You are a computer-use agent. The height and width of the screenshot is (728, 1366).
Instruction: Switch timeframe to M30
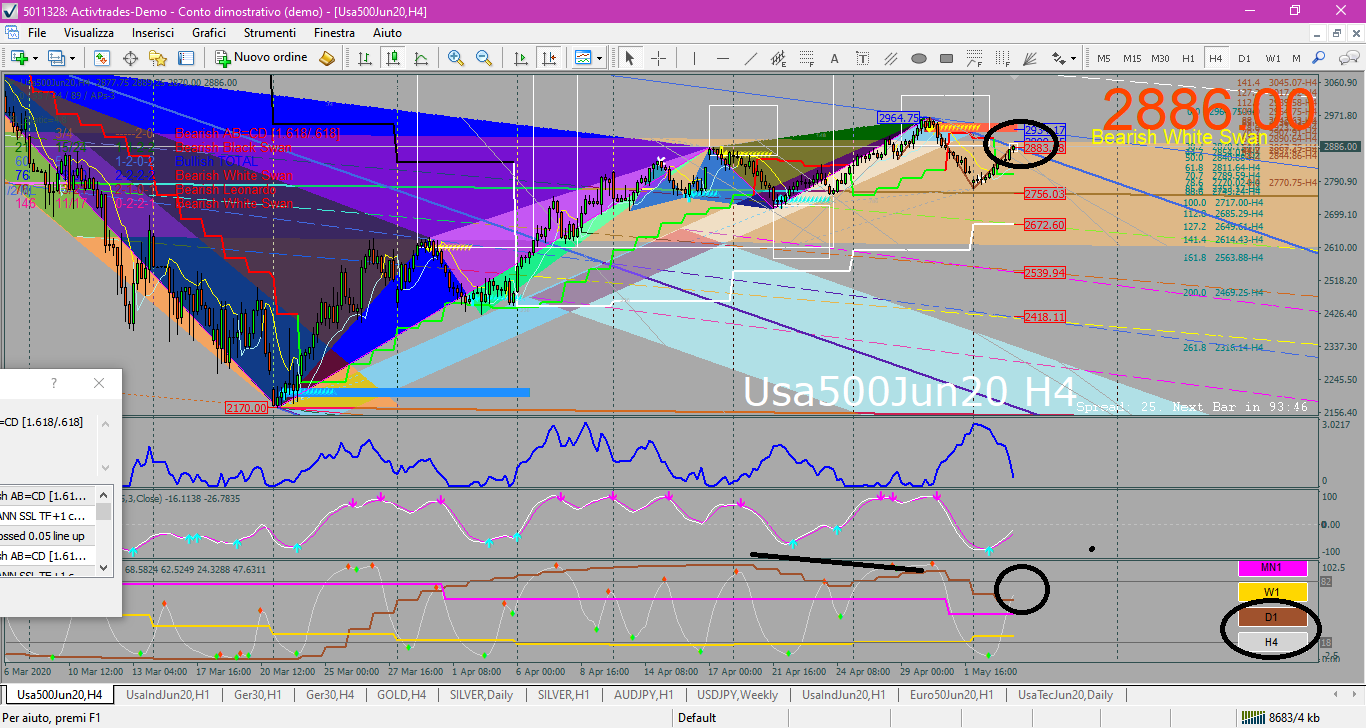(1160, 58)
